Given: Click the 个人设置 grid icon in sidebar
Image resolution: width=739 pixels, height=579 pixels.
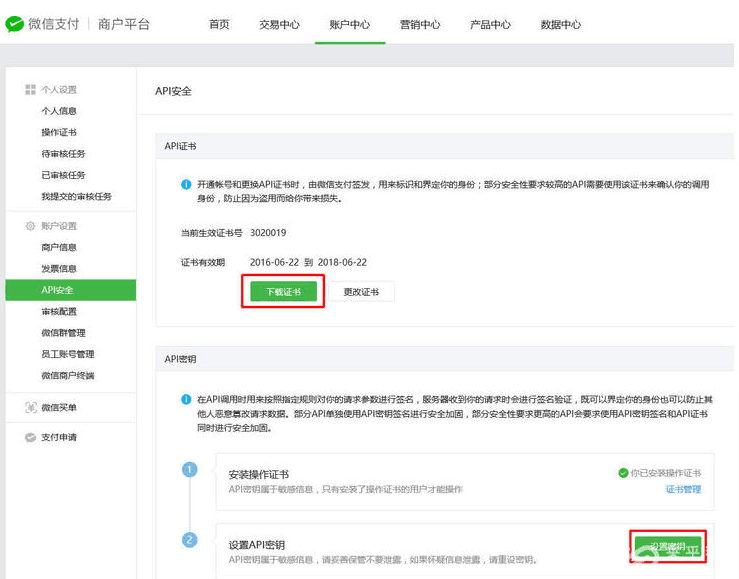Looking at the screenshot, I should (30, 90).
